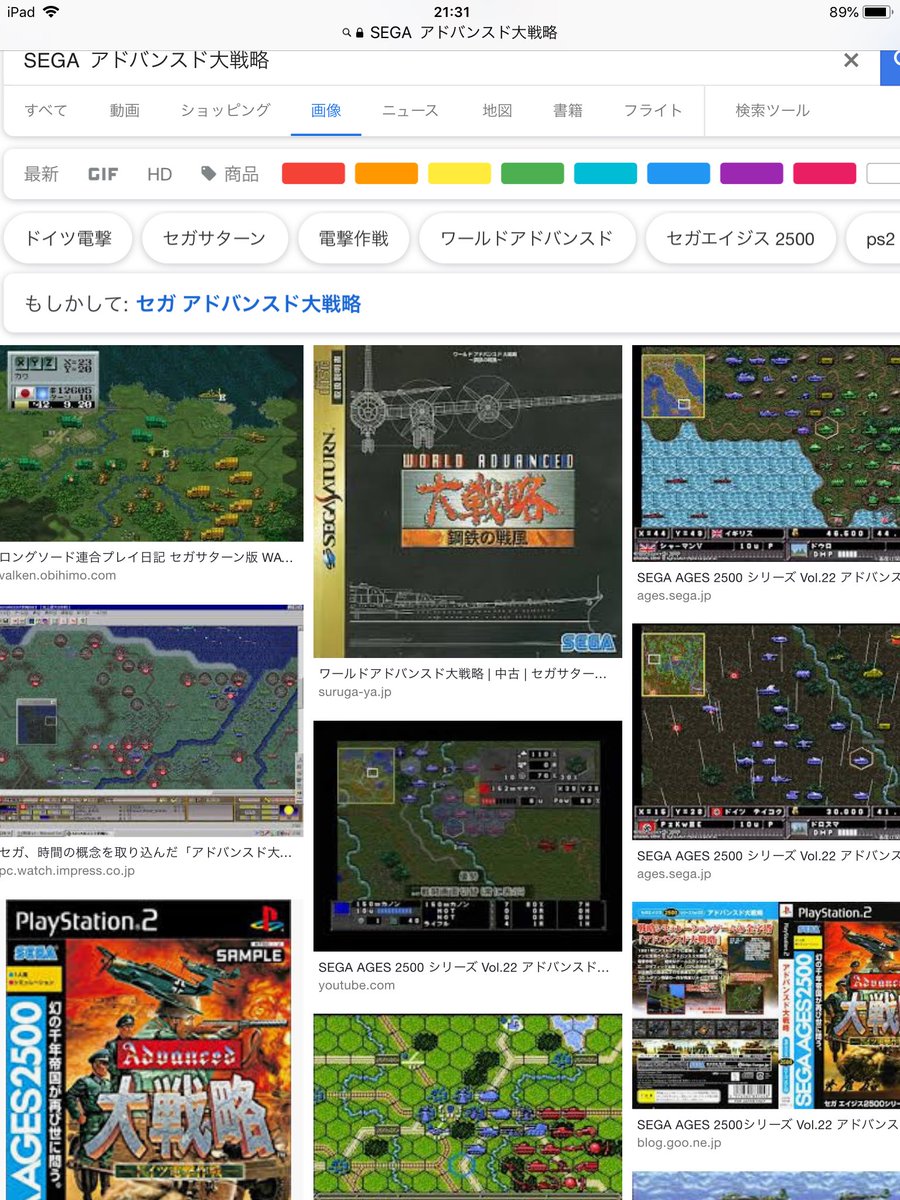The width and height of the screenshot is (900, 1200).
Task: Visit the suruga-ya.jp source link
Action: pyautogui.click(x=355, y=692)
